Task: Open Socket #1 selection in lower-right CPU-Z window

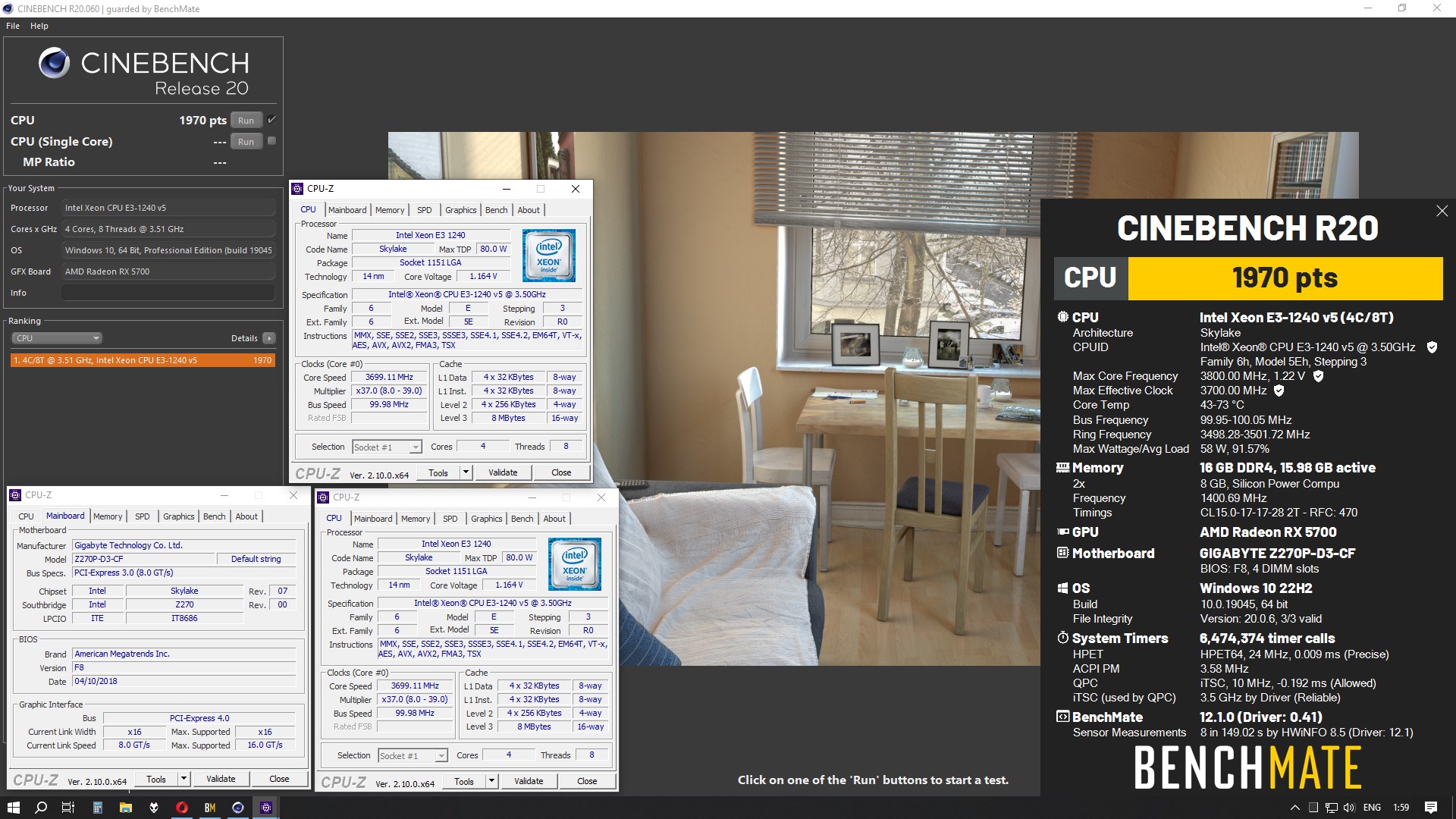Action: [413, 756]
